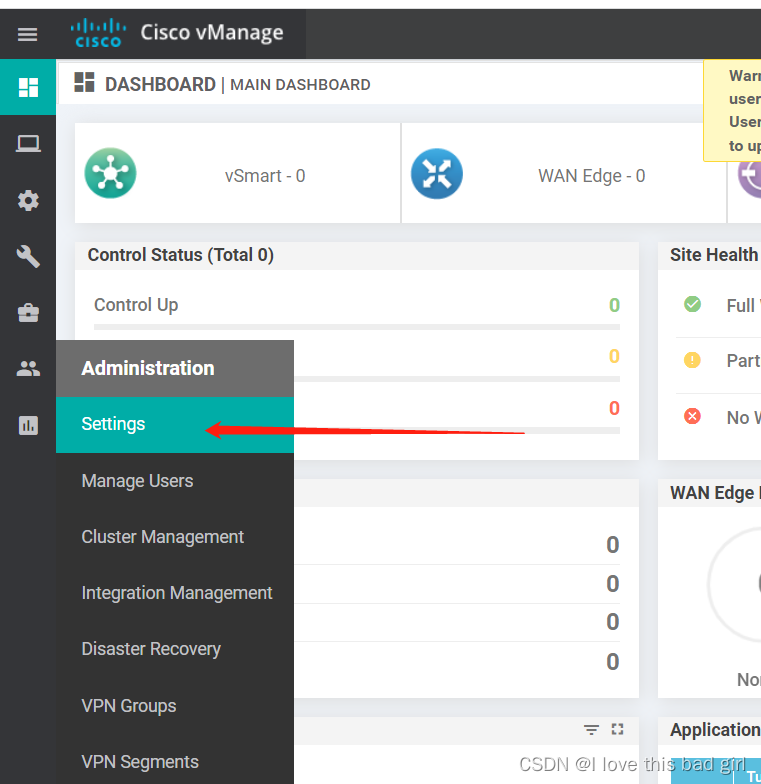Click the yellow partial count 0
The width and height of the screenshot is (761, 784).
click(x=614, y=356)
